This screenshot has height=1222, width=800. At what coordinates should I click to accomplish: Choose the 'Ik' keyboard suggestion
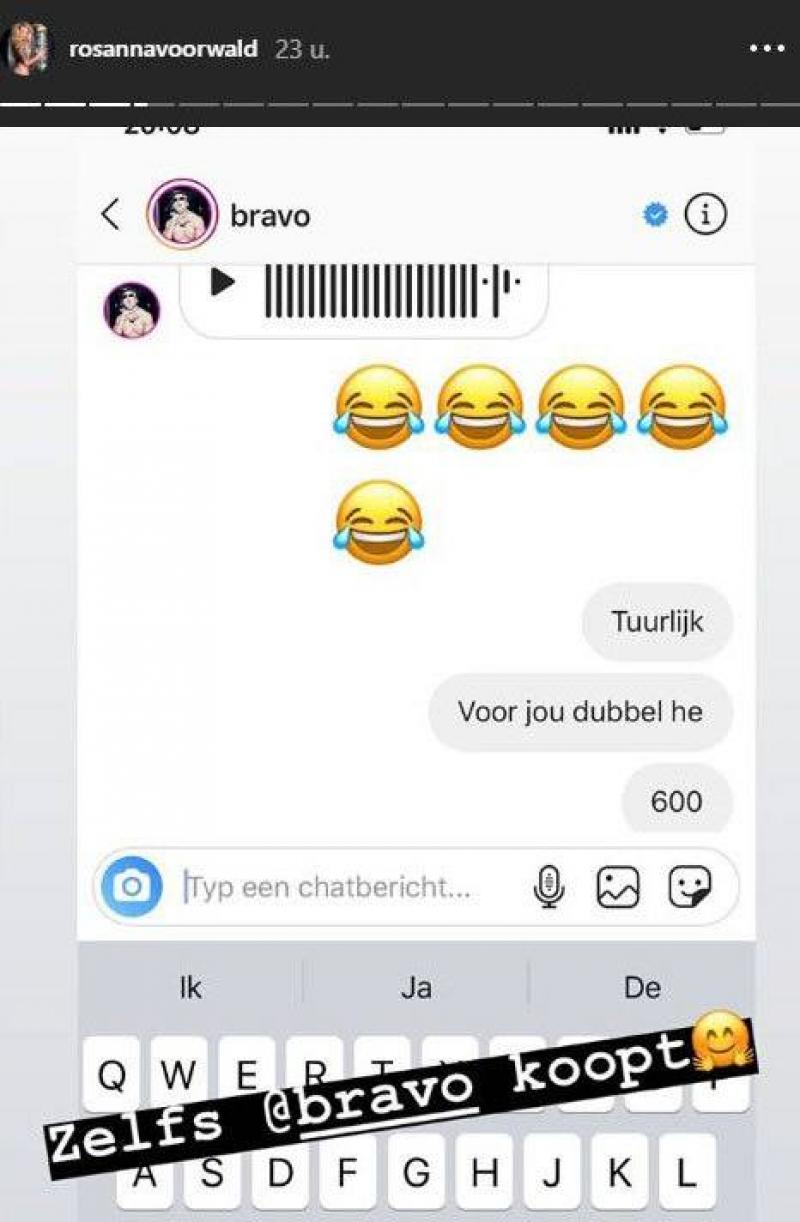(190, 988)
